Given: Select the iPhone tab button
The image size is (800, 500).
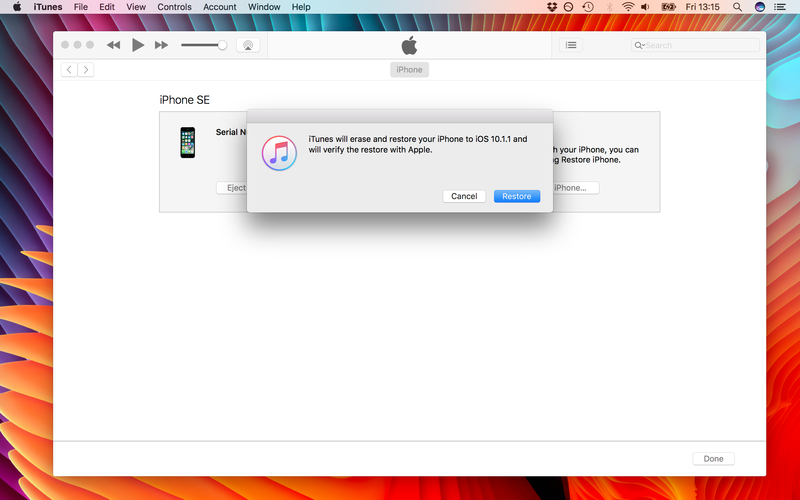Looking at the screenshot, I should point(409,69).
